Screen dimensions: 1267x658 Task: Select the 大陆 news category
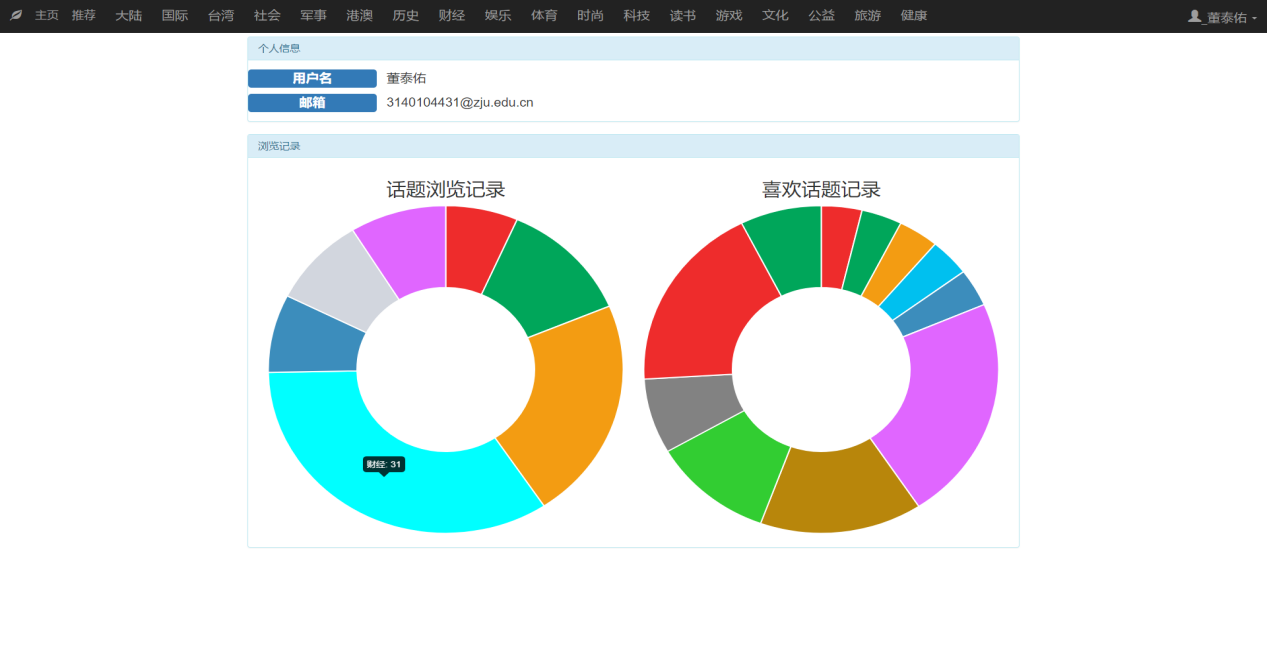(x=128, y=16)
